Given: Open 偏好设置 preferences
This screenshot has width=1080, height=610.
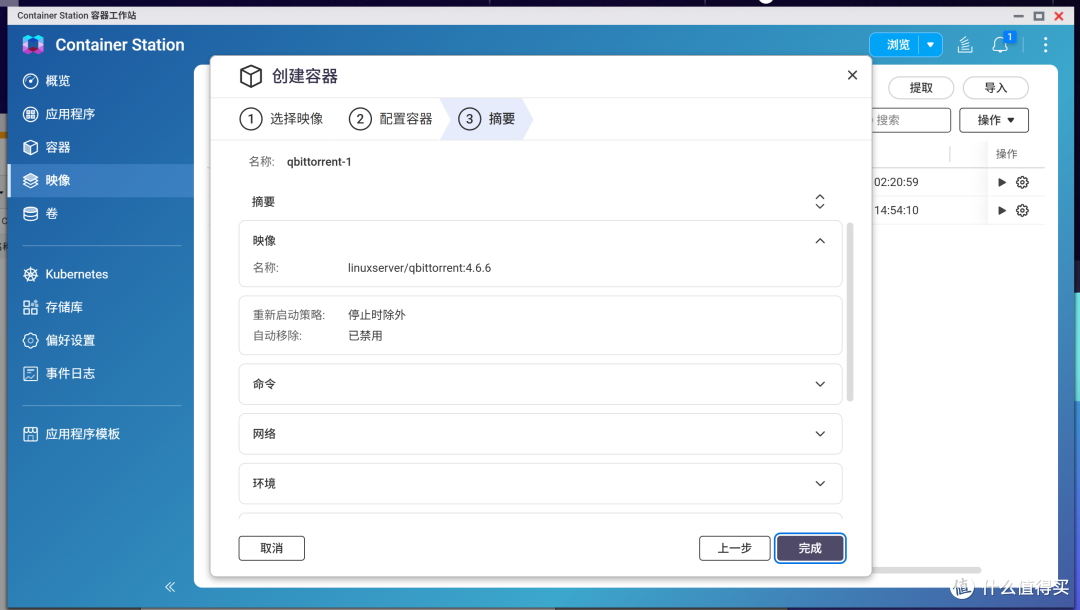Looking at the screenshot, I should point(101,340).
